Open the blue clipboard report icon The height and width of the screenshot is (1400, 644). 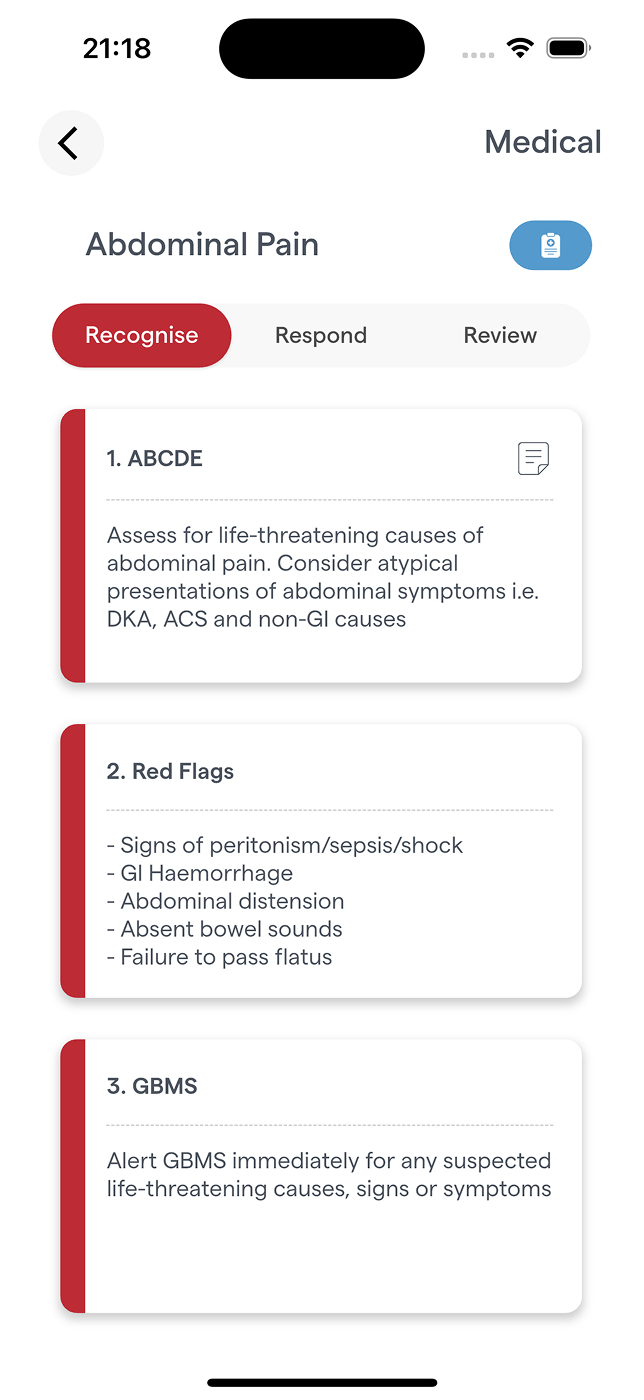[x=550, y=245]
